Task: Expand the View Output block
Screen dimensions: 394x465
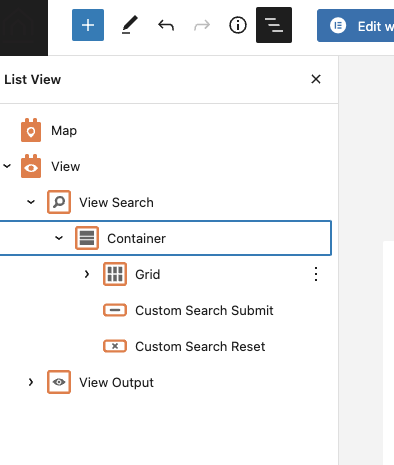Action: point(31,382)
